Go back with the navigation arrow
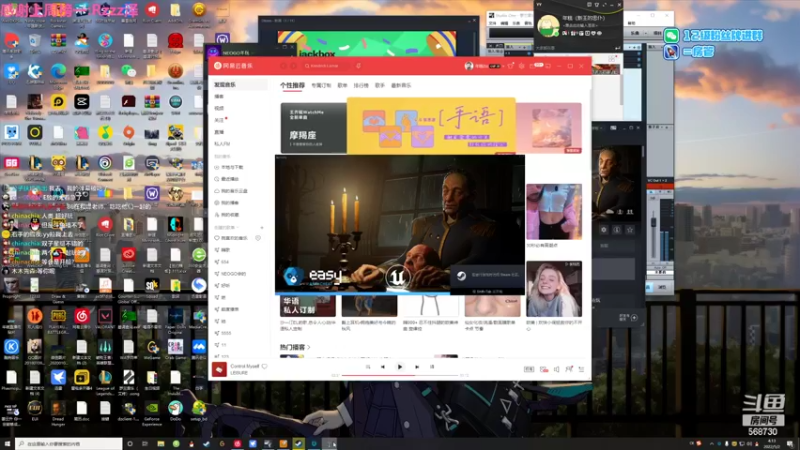Image resolution: width=800 pixels, height=450 pixels. [284, 66]
